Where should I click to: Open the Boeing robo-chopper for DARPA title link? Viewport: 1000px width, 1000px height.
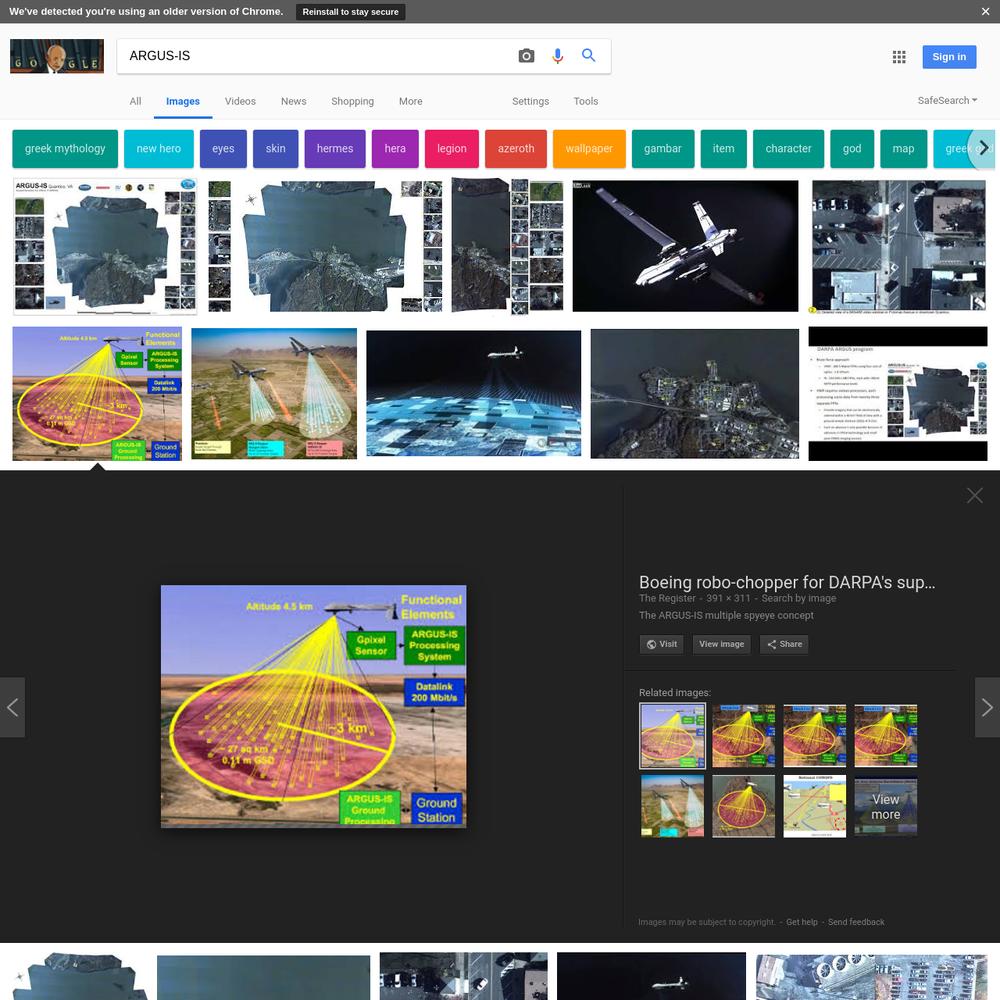[787, 582]
